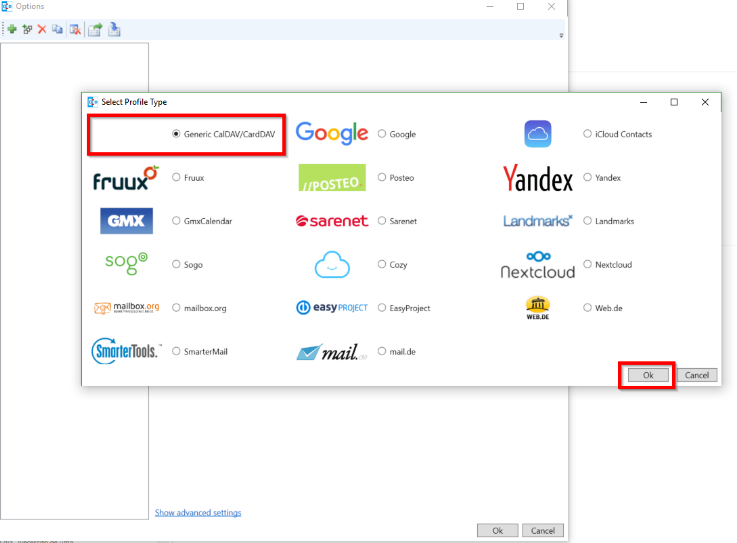
Task: Close the Options window
Action: [551, 7]
